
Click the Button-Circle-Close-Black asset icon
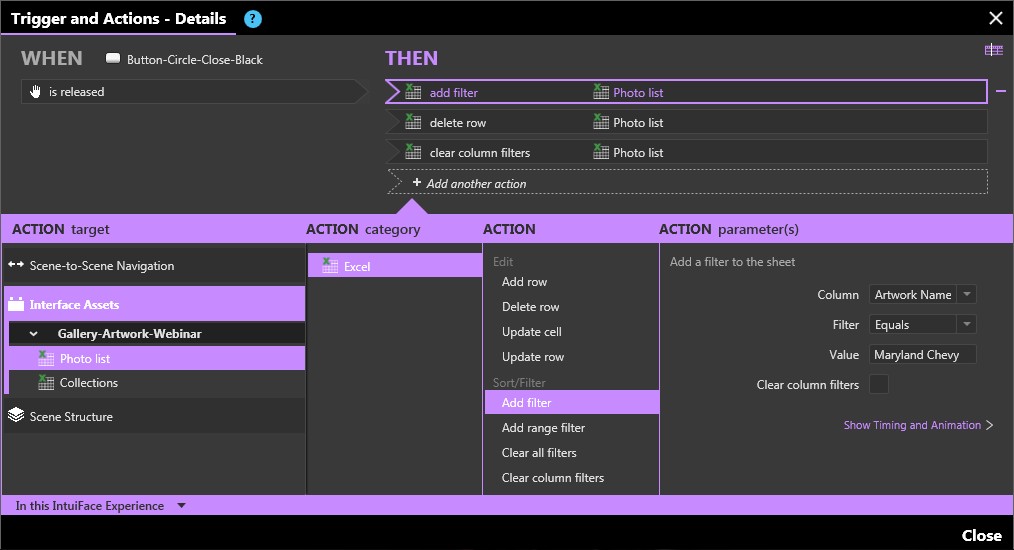113,59
